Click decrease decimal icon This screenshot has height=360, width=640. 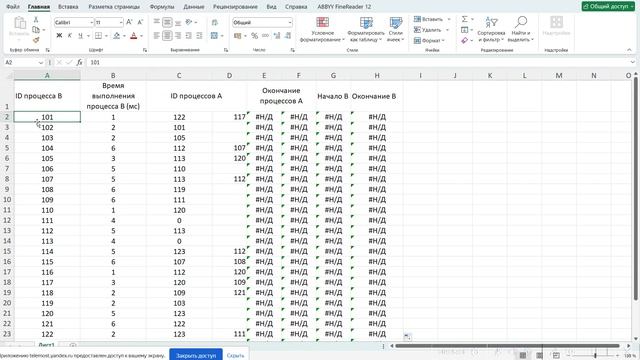pyautogui.click(x=288, y=36)
